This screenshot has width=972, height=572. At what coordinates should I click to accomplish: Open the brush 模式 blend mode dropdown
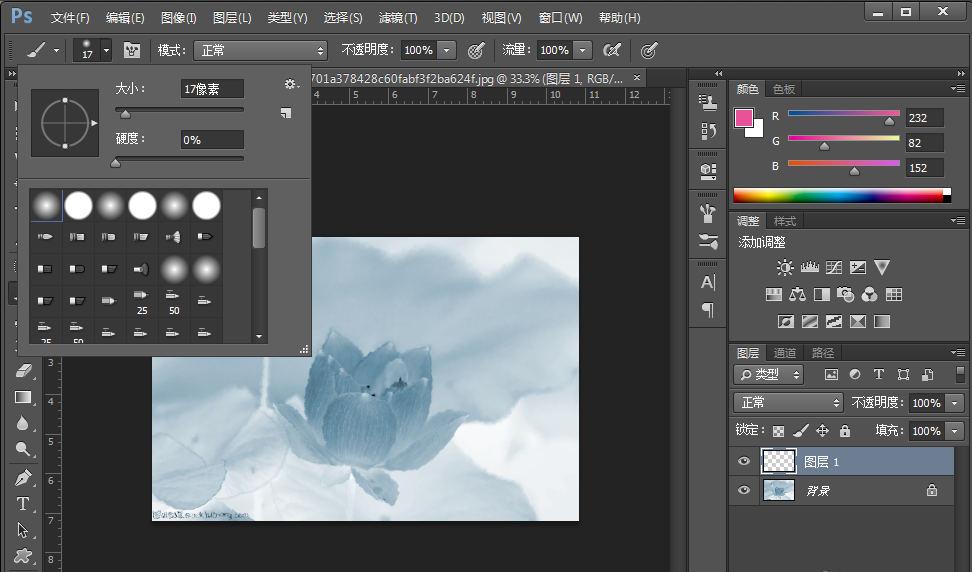tap(260, 50)
